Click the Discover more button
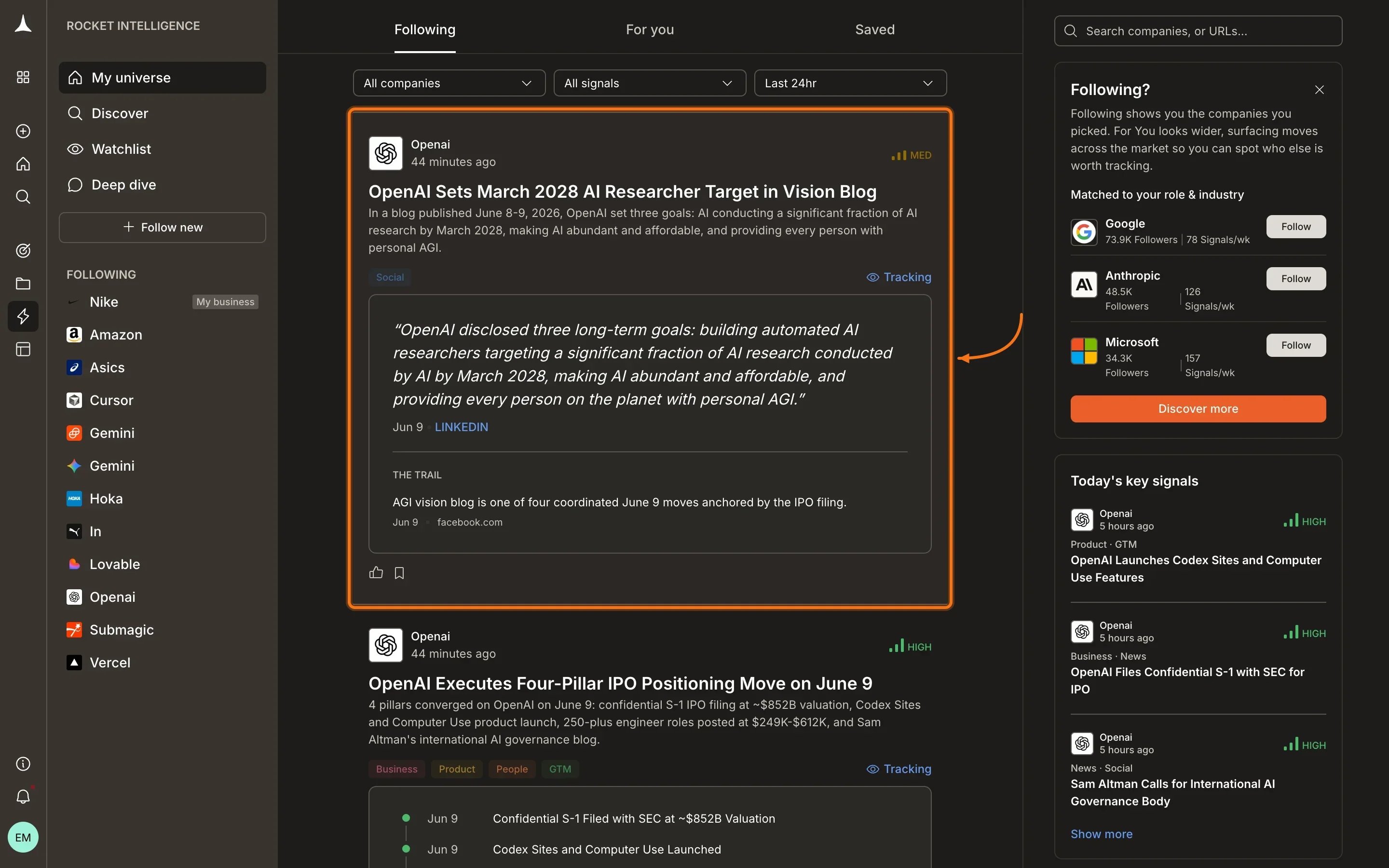Viewport: 1389px width, 868px height. click(1198, 409)
